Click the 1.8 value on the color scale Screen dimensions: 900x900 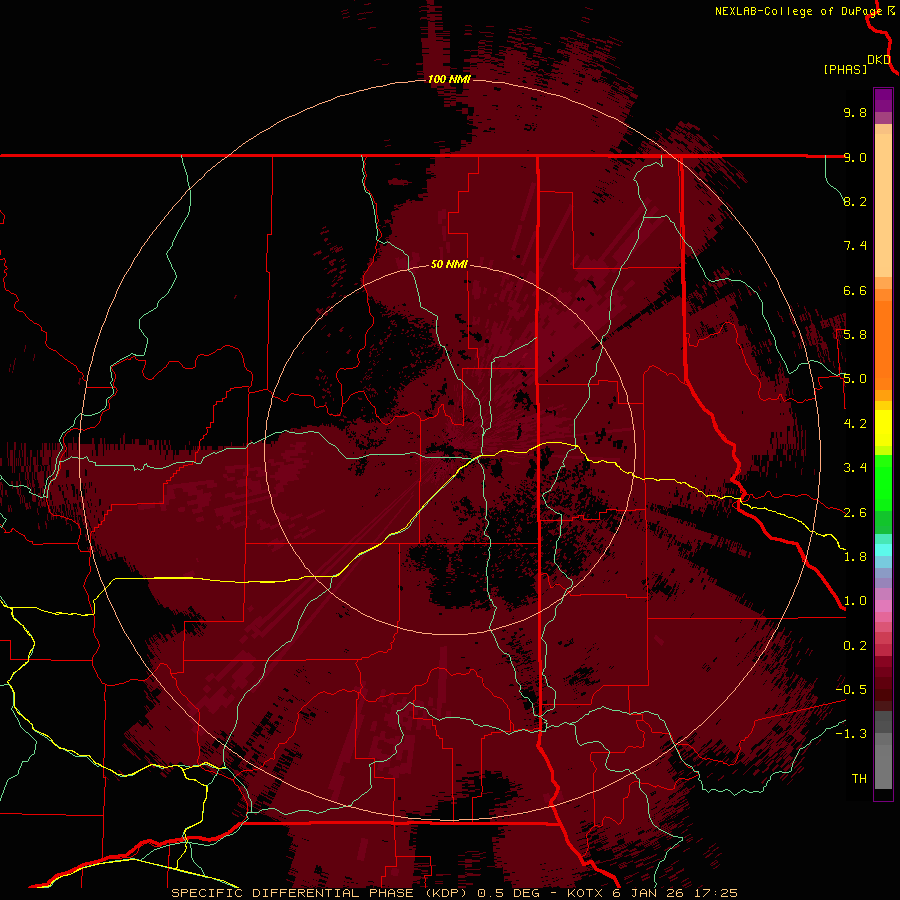pyautogui.click(x=855, y=557)
